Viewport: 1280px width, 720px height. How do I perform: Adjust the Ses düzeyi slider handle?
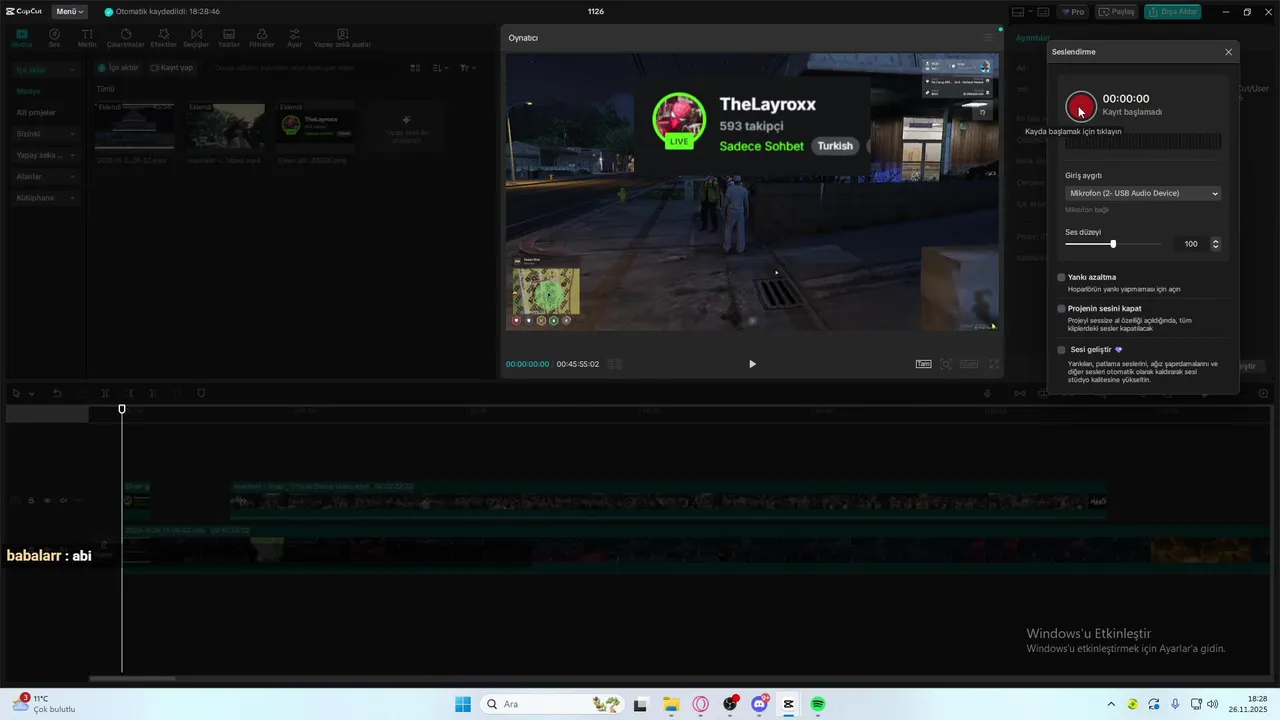point(1113,244)
